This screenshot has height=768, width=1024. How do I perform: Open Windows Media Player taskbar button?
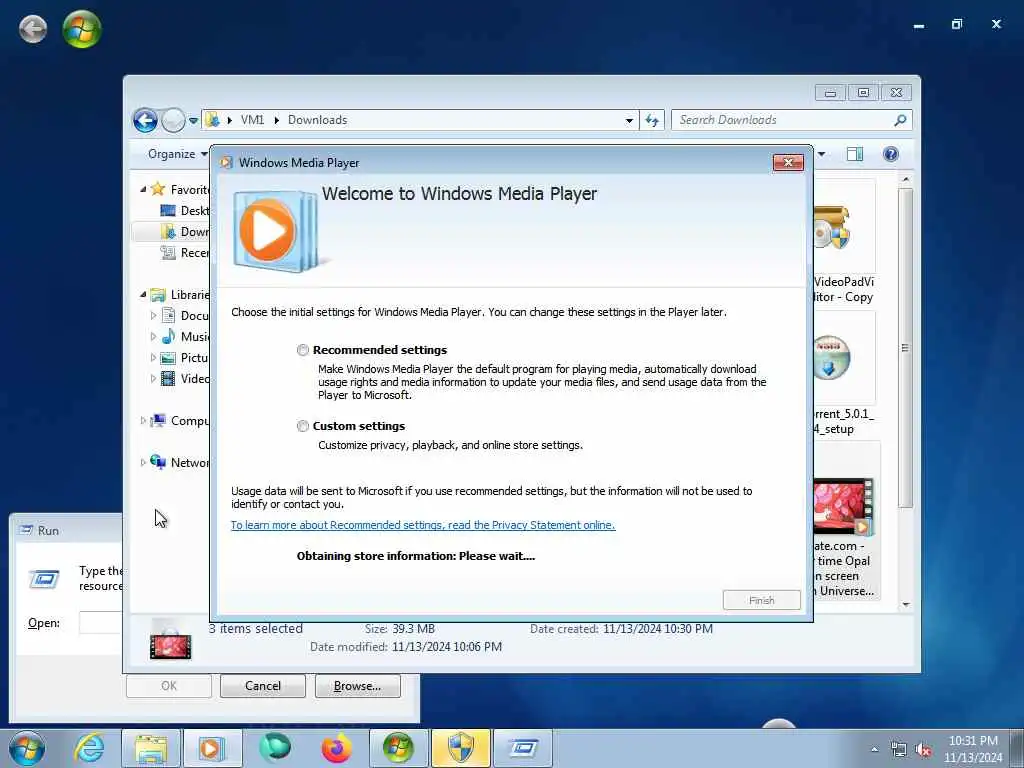click(212, 748)
